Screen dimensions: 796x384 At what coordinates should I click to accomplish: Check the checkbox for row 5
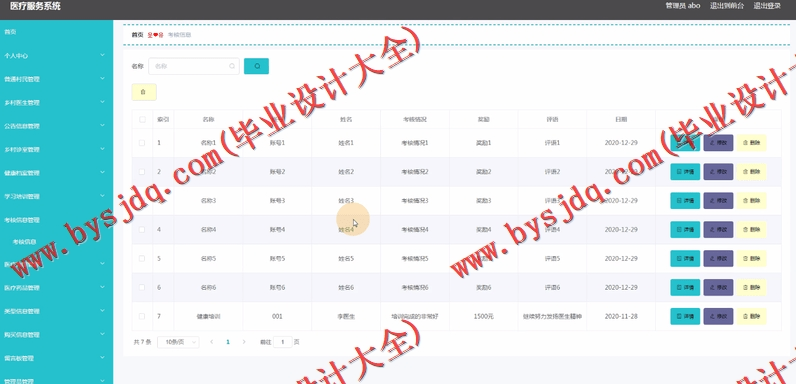click(x=142, y=259)
